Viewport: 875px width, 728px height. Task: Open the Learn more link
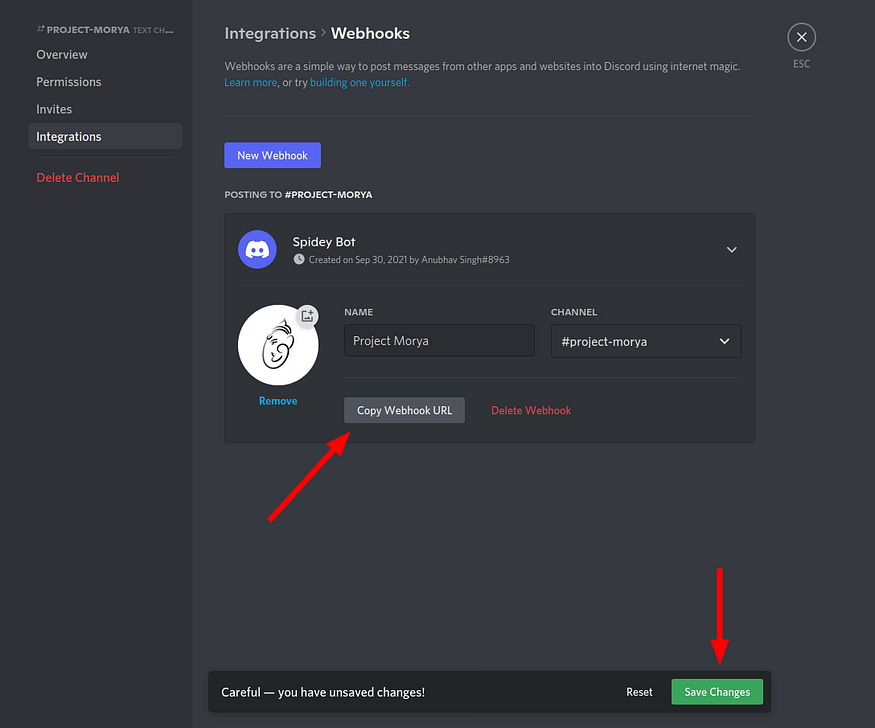pos(251,83)
